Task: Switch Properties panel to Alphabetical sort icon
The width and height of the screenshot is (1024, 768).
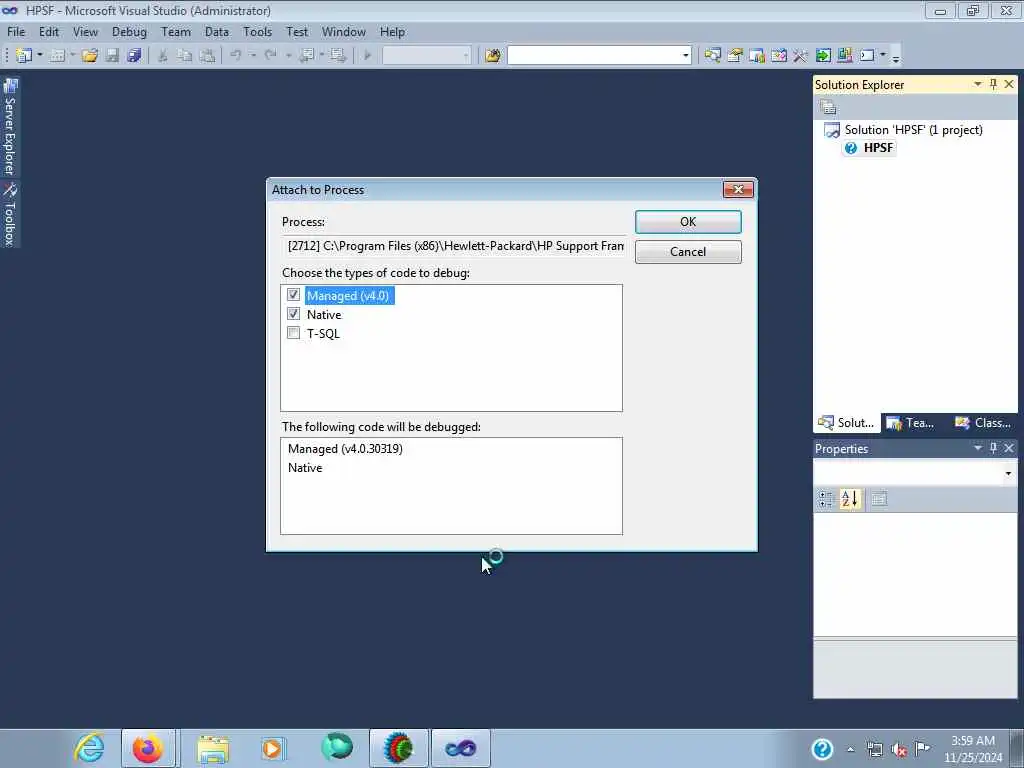Action: tap(850, 500)
